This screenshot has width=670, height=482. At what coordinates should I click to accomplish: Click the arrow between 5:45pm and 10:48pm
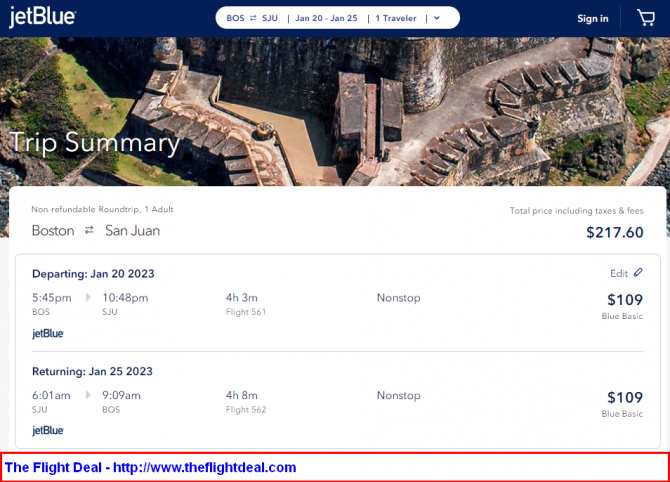click(87, 297)
